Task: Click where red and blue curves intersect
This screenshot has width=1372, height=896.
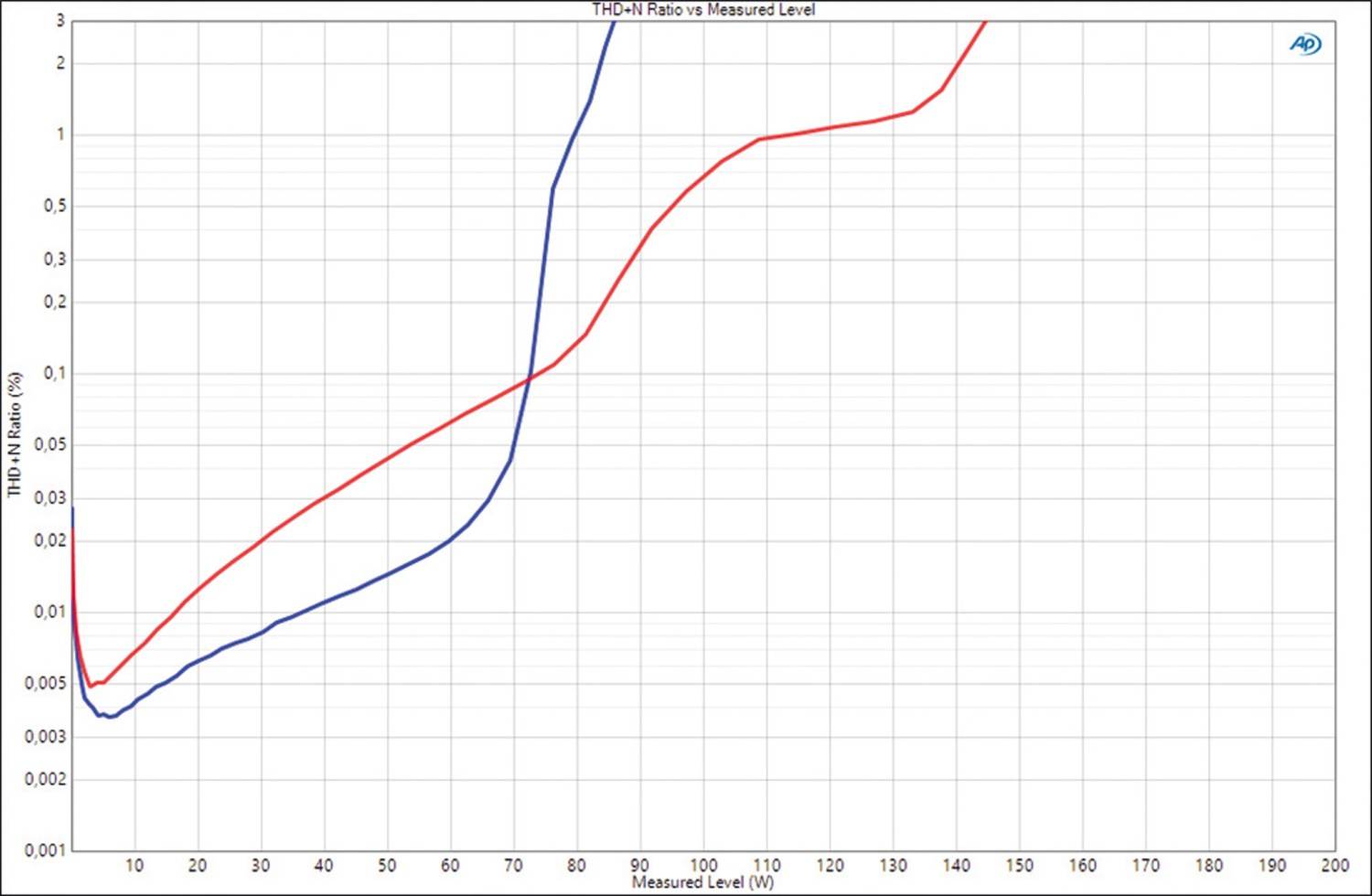Action: (530, 376)
